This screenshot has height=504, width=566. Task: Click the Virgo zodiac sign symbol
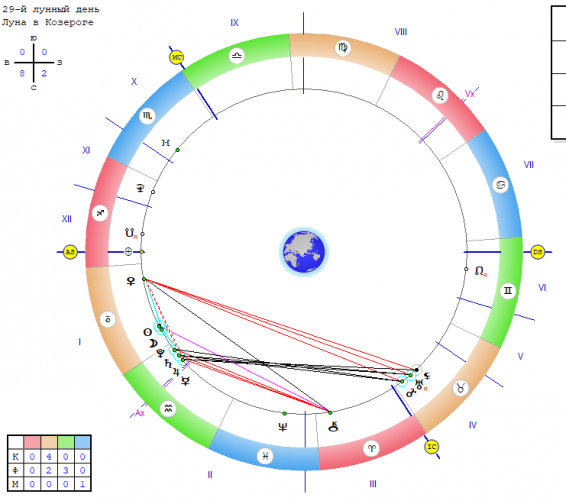[x=343, y=47]
